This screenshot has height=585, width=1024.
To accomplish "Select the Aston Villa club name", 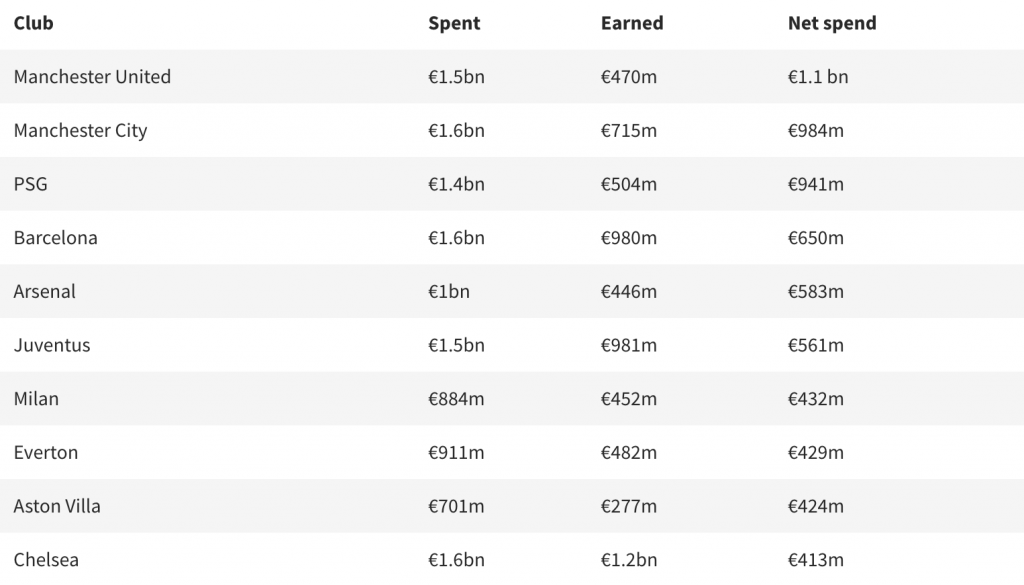I will (x=57, y=506).
